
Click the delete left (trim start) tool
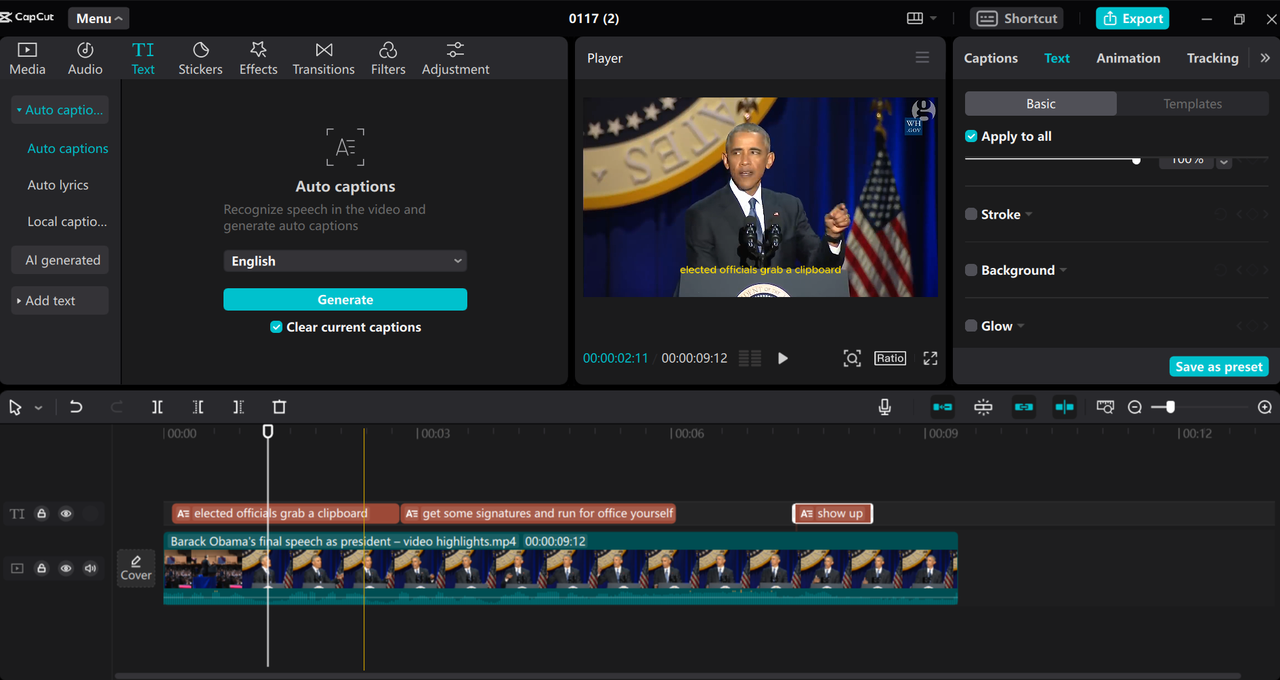tap(198, 407)
